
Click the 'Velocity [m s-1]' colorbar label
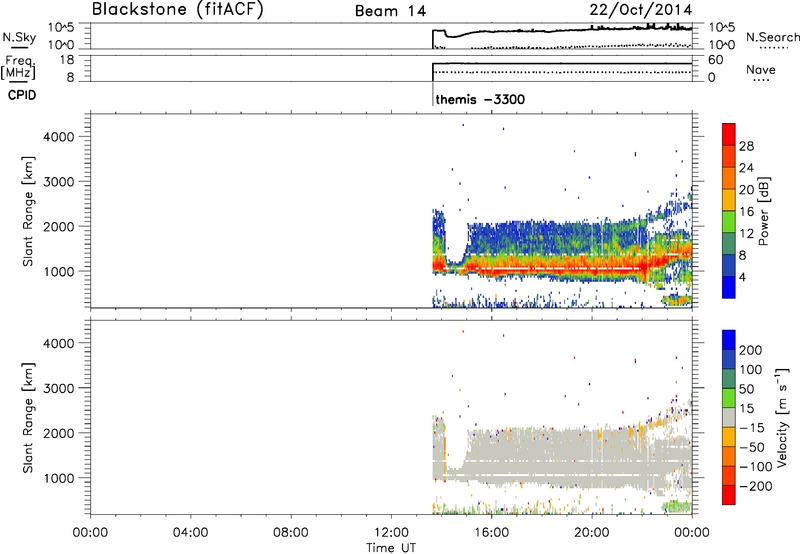[x=782, y=418]
